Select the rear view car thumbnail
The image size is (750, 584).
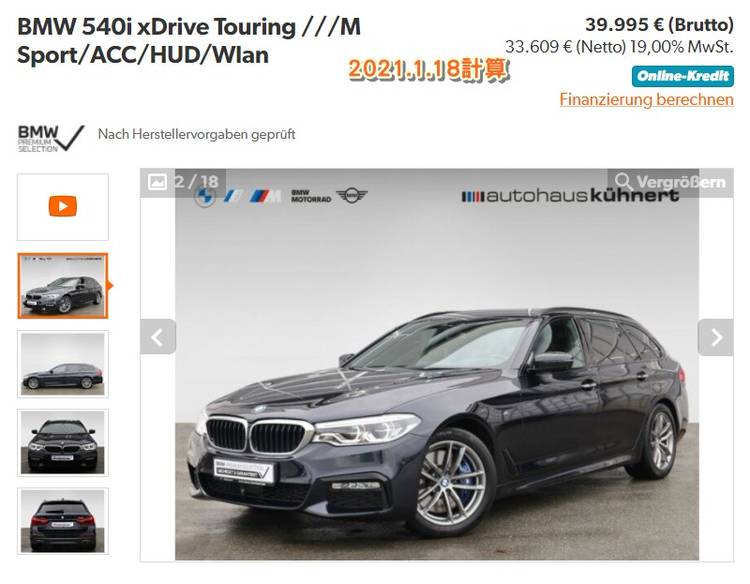pos(63,521)
